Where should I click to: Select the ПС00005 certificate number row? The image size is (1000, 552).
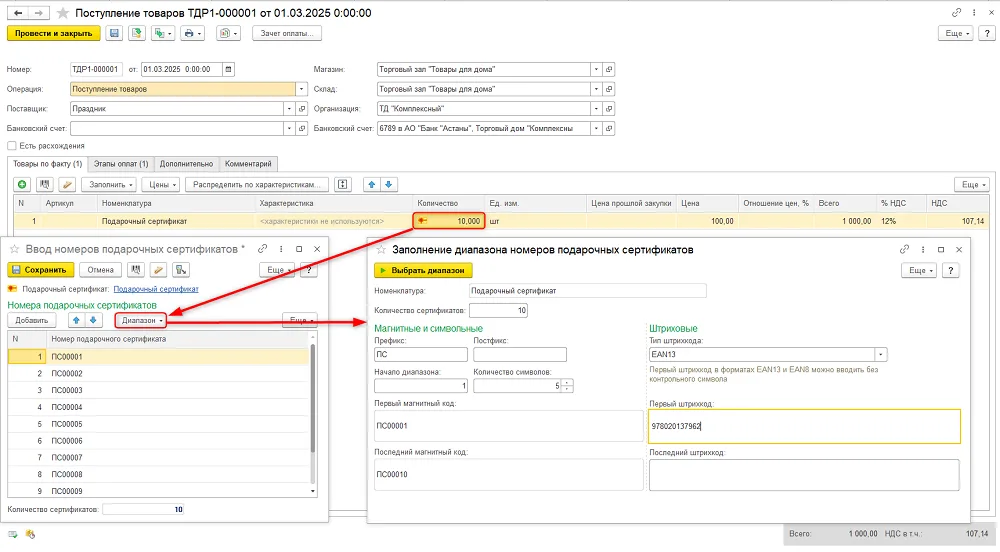point(158,424)
